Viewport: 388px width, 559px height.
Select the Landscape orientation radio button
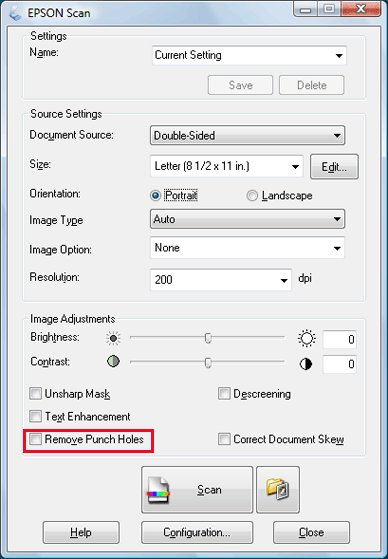point(252,196)
